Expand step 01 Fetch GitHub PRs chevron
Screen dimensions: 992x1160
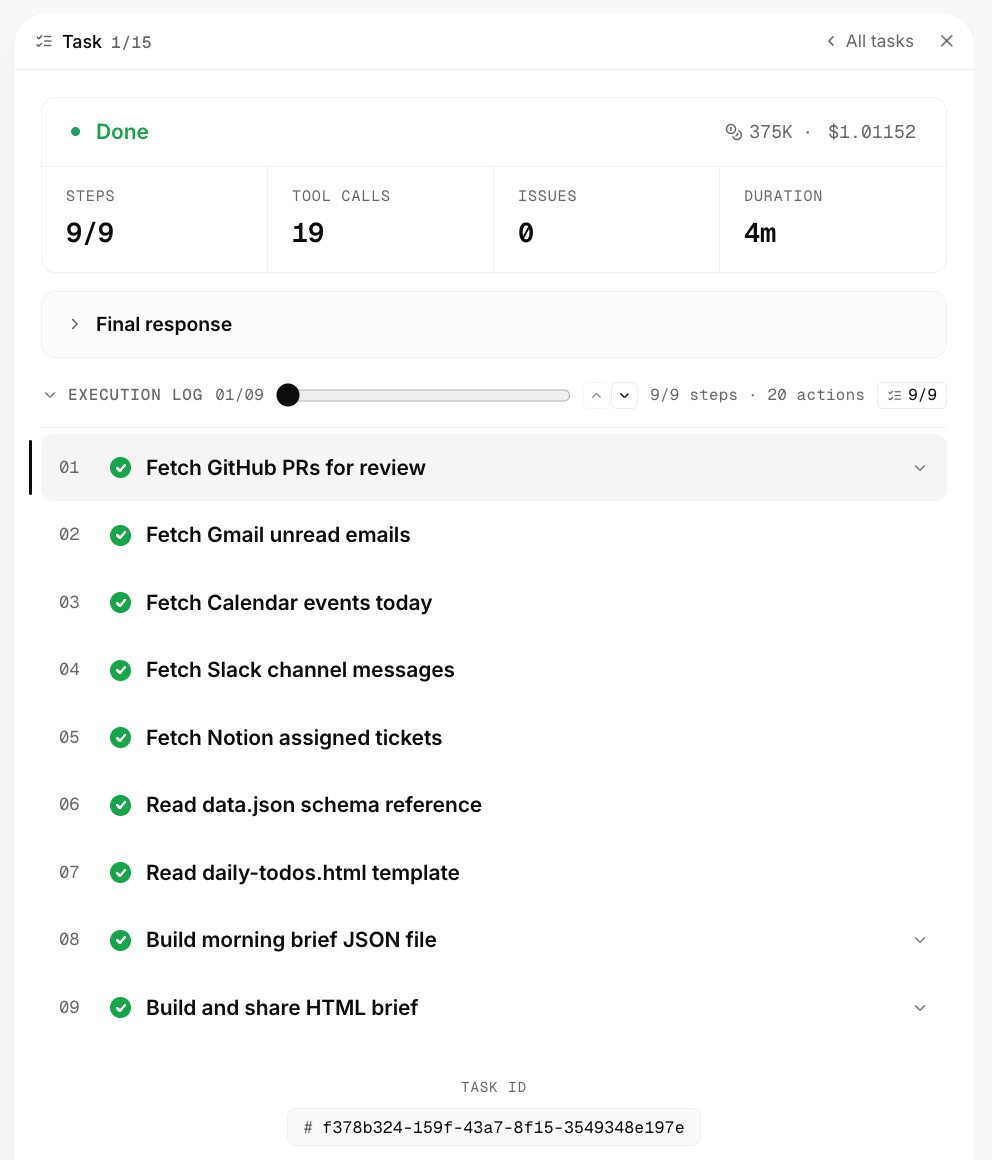pos(920,468)
